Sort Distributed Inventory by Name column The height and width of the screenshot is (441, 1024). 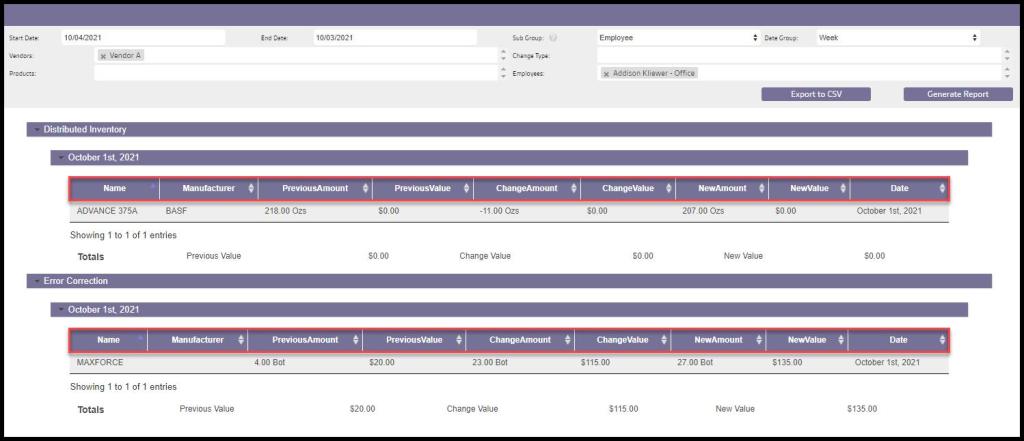point(113,188)
